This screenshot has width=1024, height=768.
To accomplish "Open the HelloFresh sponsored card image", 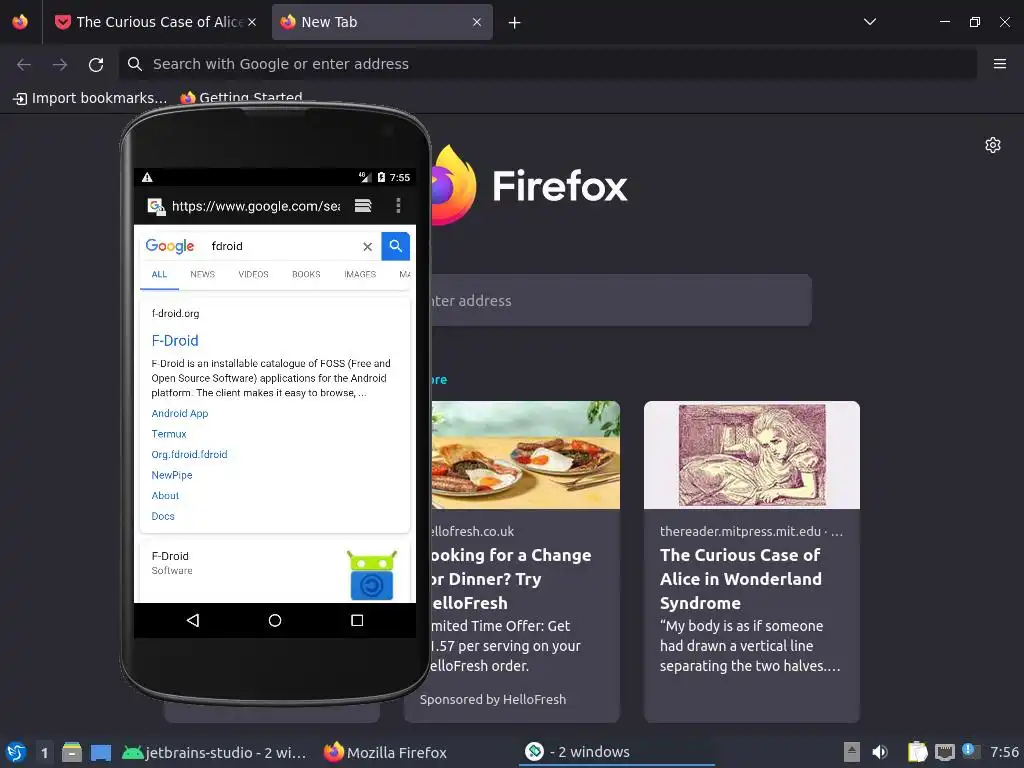I will click(525, 455).
